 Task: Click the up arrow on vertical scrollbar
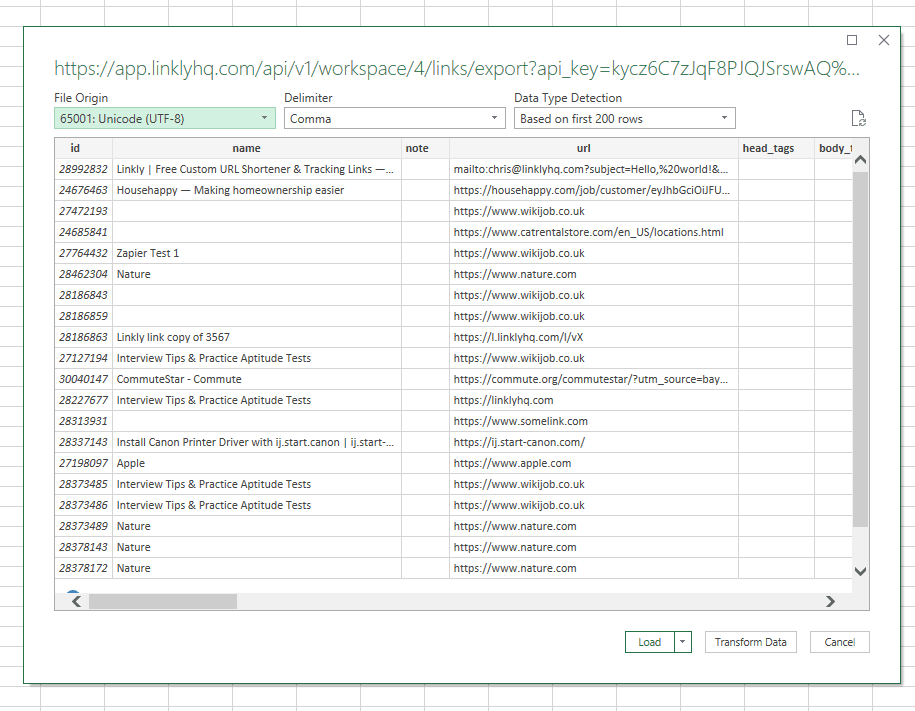click(858, 160)
